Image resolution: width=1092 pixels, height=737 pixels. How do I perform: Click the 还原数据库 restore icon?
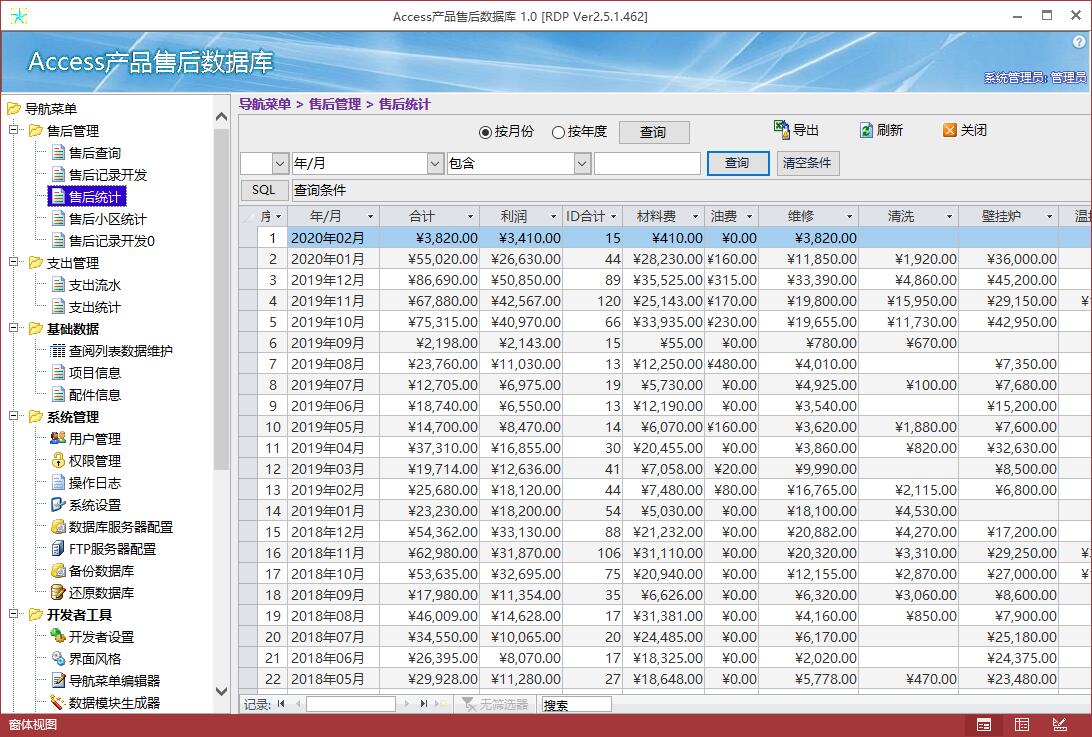tap(58, 593)
